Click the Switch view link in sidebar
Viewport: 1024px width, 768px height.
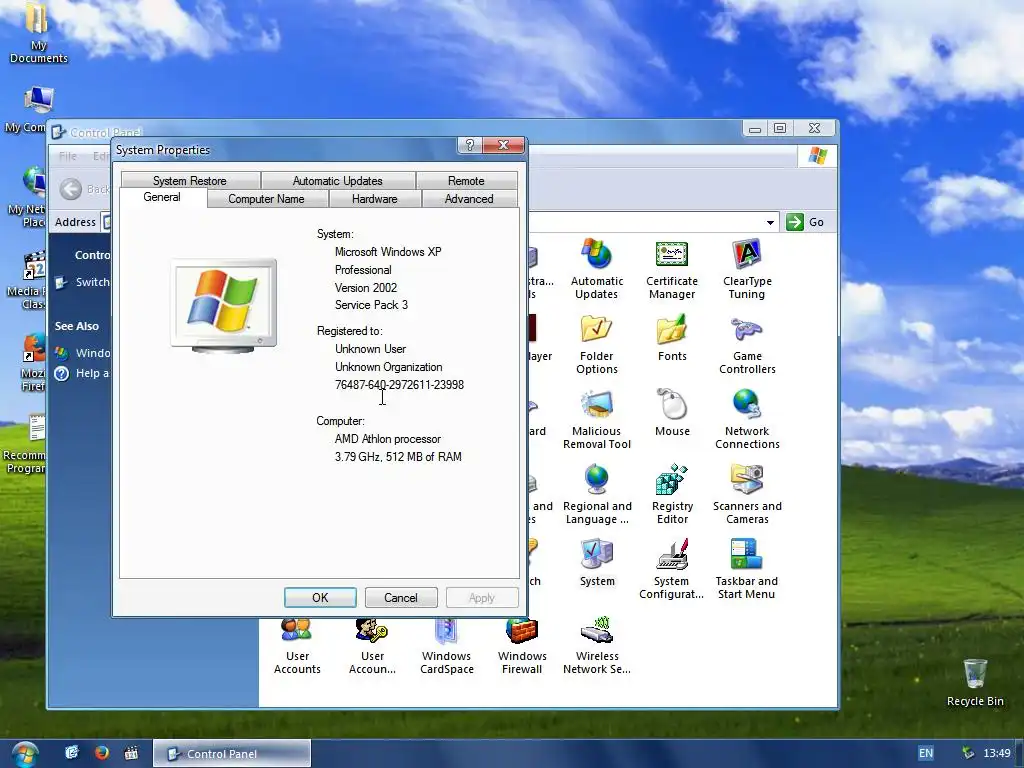tap(83, 282)
